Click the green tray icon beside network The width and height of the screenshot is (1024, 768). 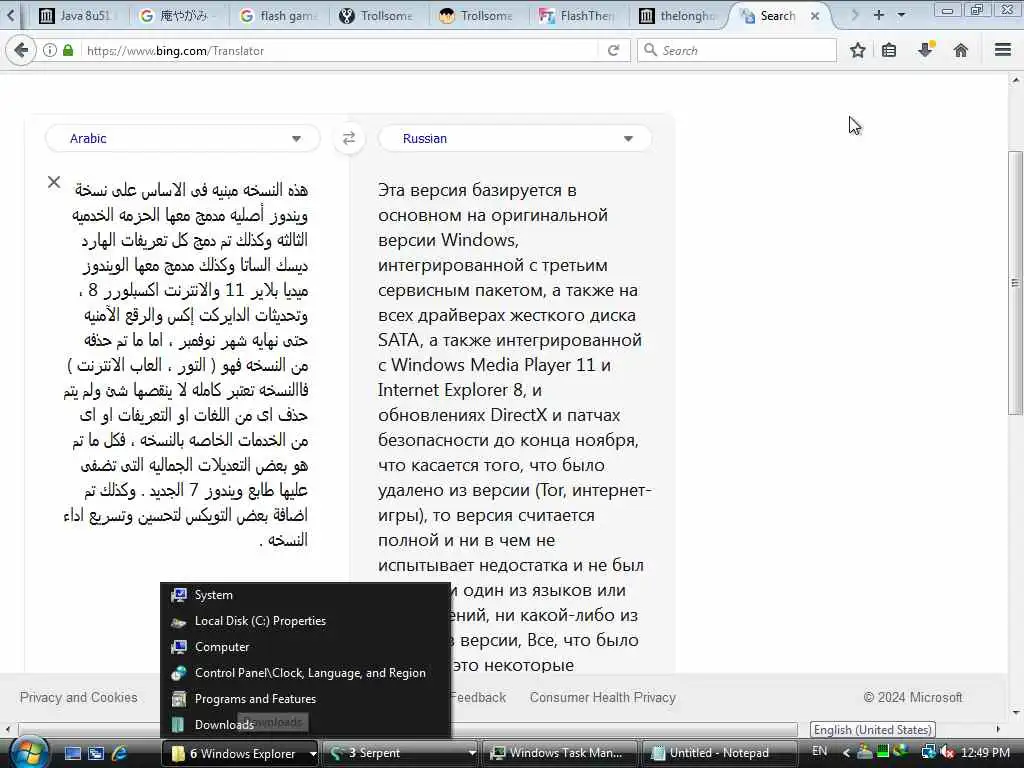click(x=883, y=752)
